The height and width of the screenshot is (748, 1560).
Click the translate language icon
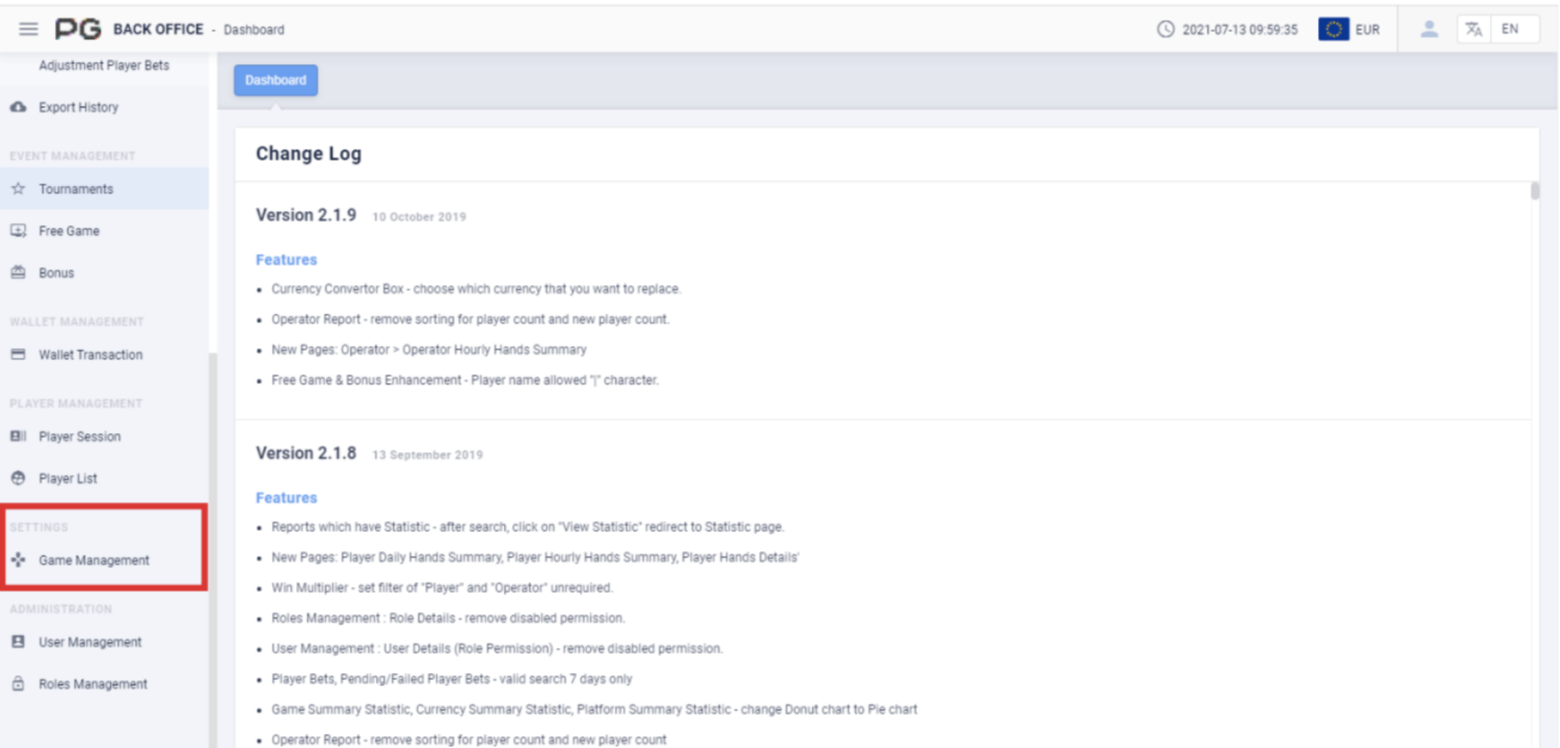click(x=1473, y=29)
